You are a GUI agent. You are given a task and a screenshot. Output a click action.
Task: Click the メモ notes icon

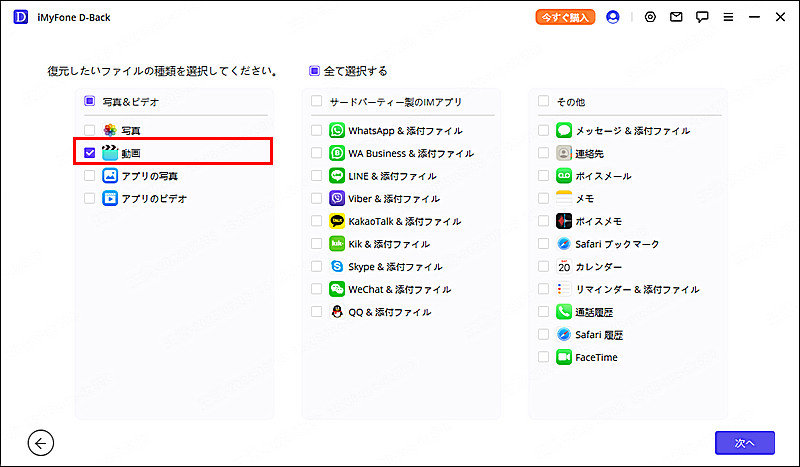564,198
